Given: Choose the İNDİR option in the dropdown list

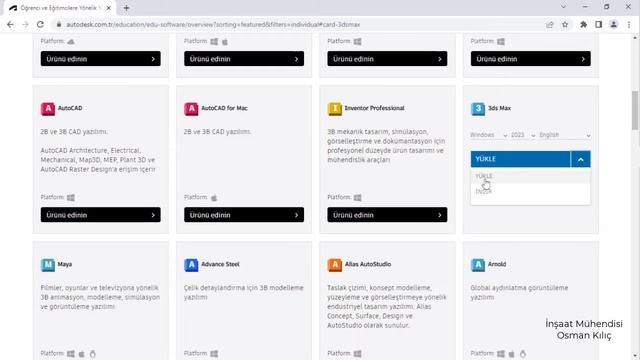Looking at the screenshot, I should point(530,191).
